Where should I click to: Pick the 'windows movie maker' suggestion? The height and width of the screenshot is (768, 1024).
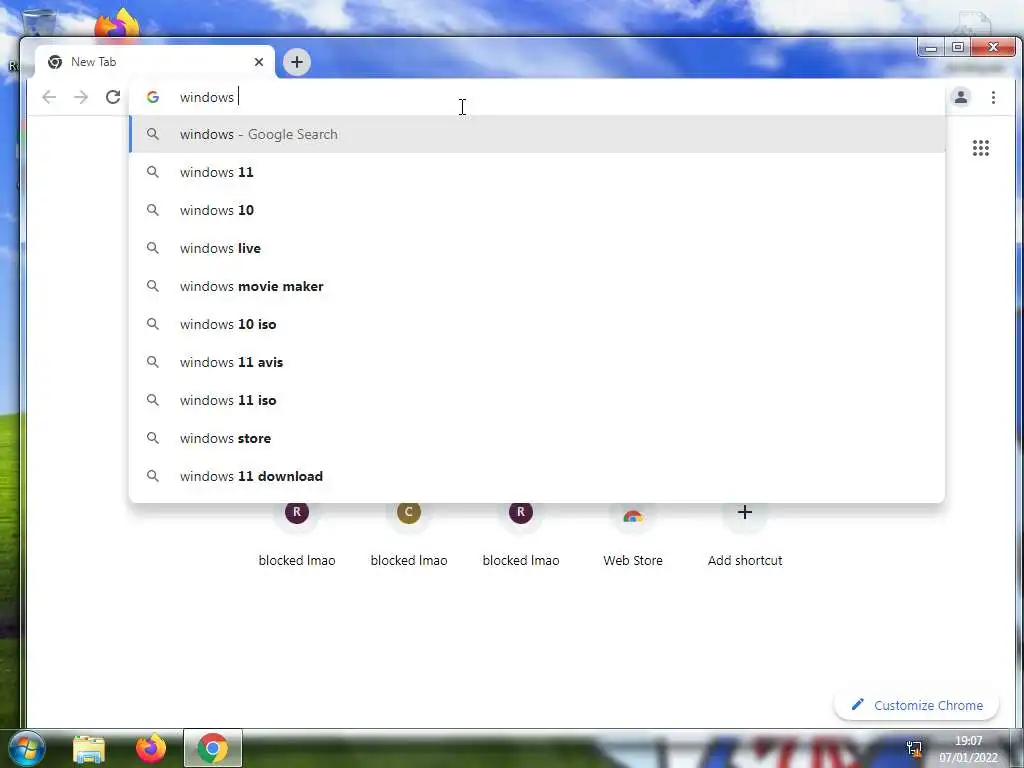click(x=537, y=286)
